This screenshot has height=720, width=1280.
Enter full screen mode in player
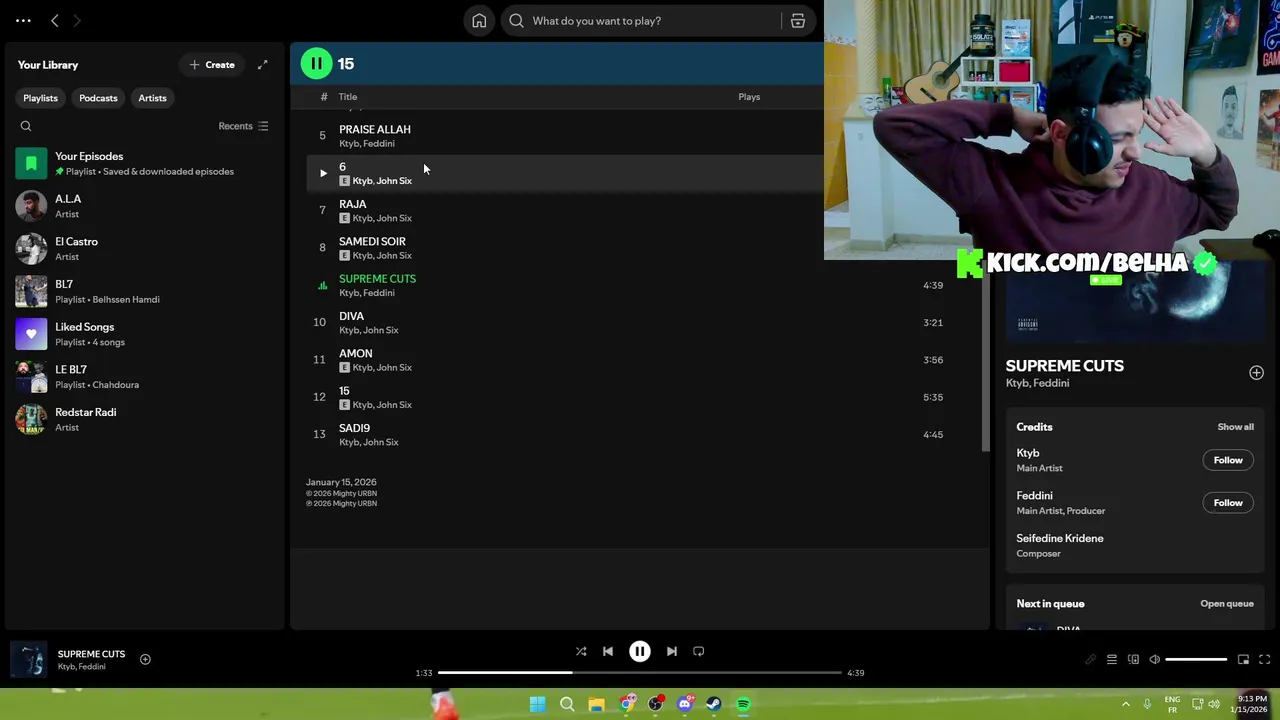coord(1264,659)
